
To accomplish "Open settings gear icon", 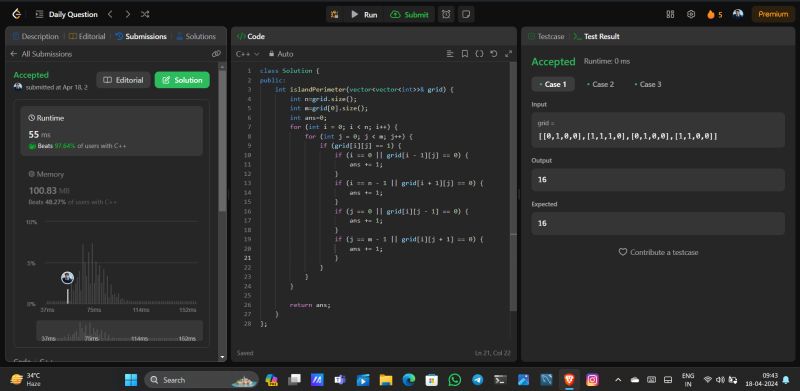I will (x=691, y=14).
